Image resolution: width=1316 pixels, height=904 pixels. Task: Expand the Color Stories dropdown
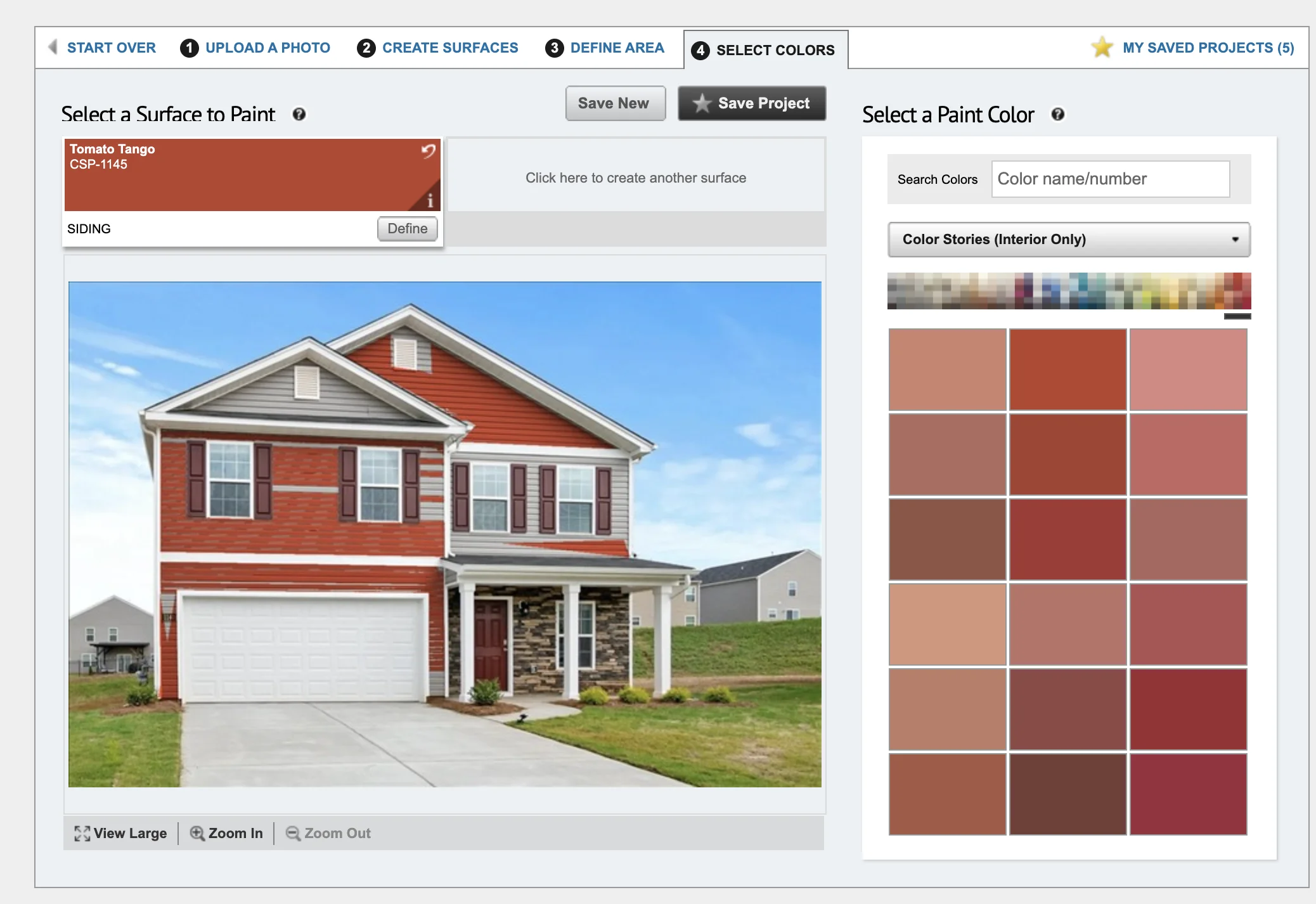(x=1069, y=240)
